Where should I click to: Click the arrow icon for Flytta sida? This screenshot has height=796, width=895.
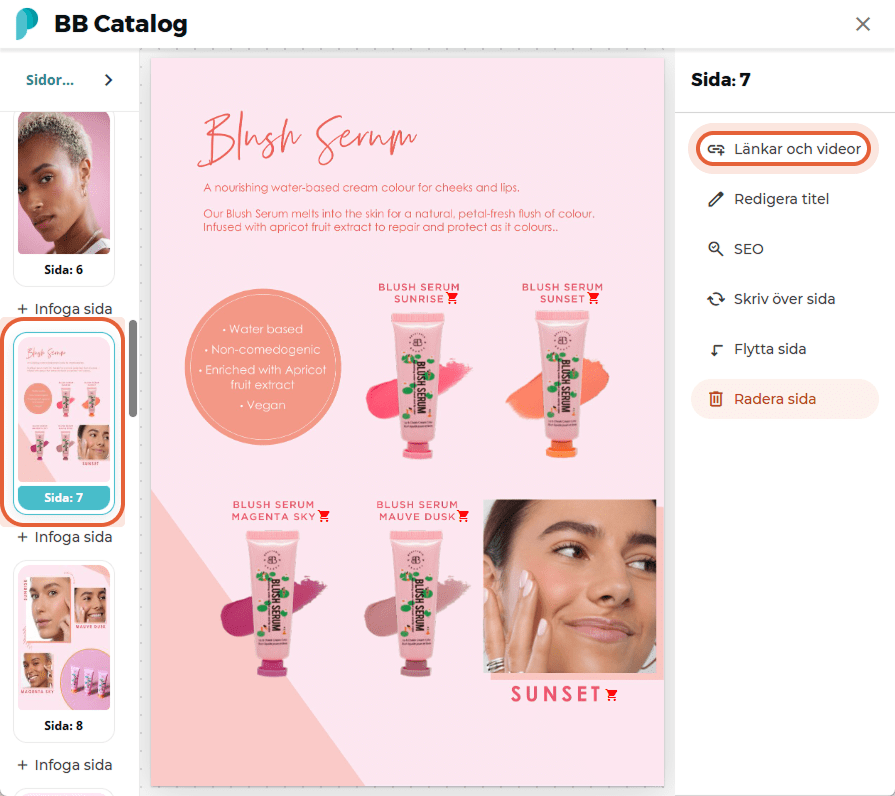pos(716,349)
